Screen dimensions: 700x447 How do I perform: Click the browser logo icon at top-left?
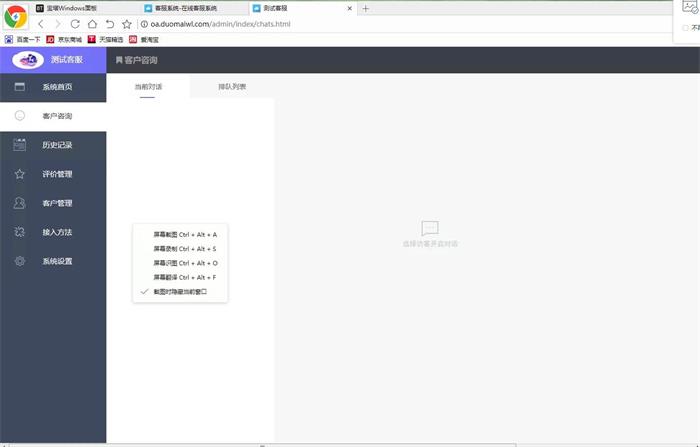[16, 17]
